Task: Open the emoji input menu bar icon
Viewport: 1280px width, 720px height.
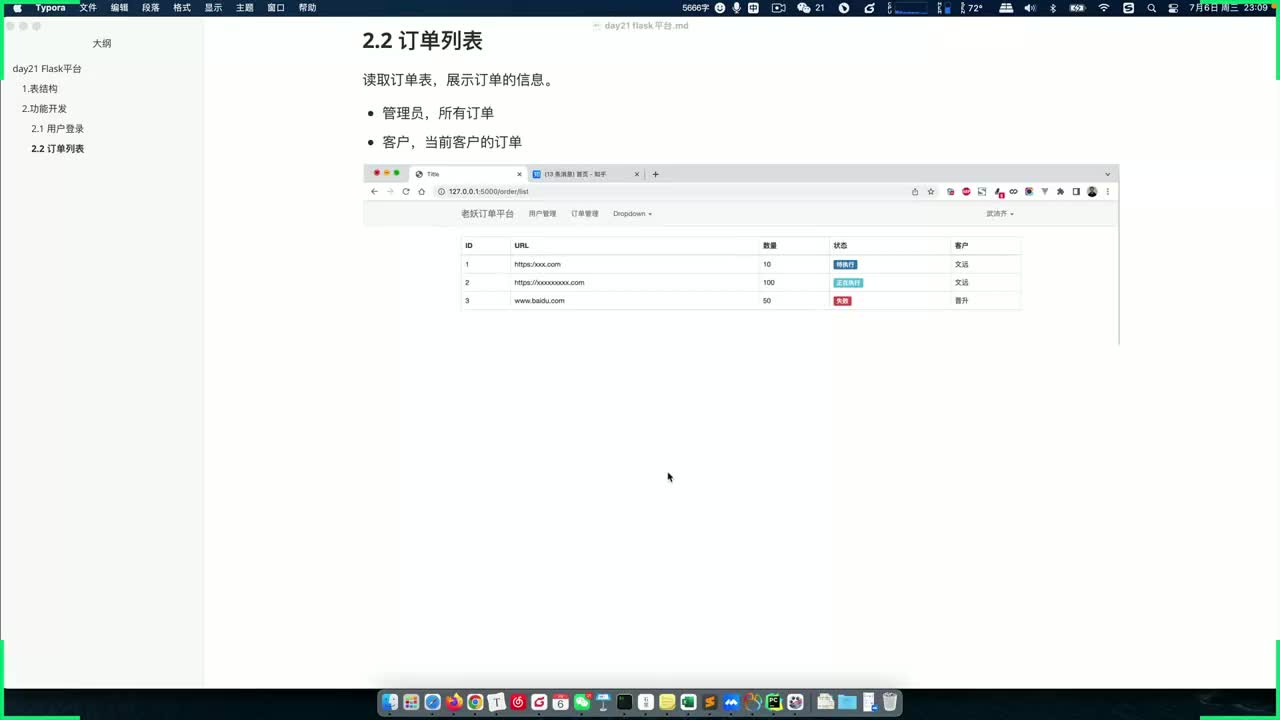Action: (x=720, y=8)
